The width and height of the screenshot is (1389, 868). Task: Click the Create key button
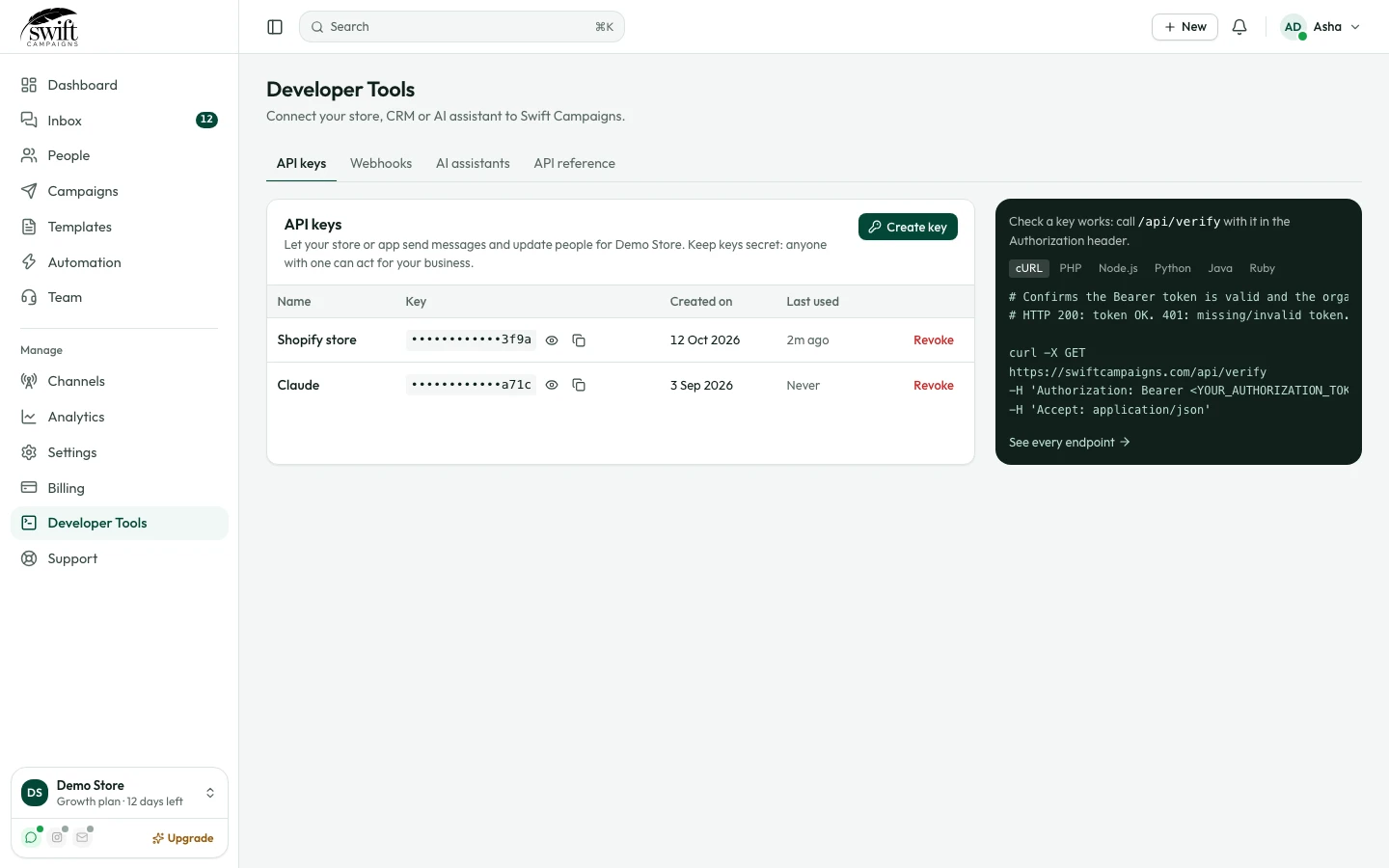(x=908, y=227)
